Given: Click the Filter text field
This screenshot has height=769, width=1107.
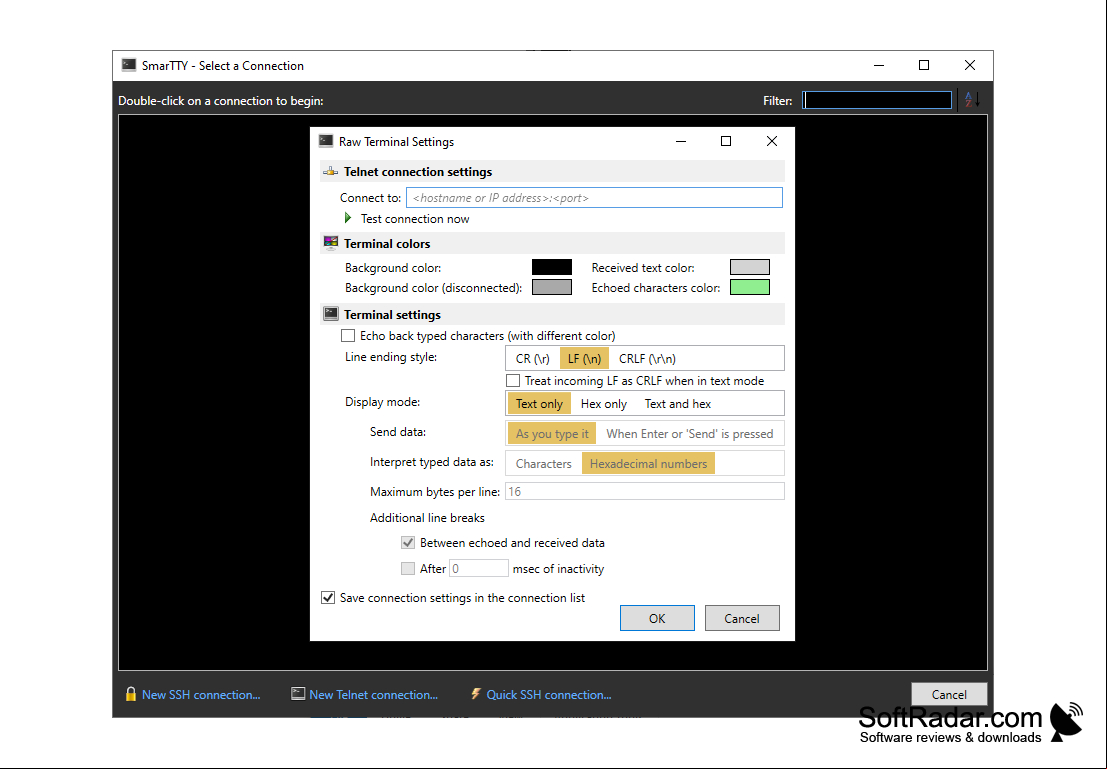Looking at the screenshot, I should coord(877,100).
